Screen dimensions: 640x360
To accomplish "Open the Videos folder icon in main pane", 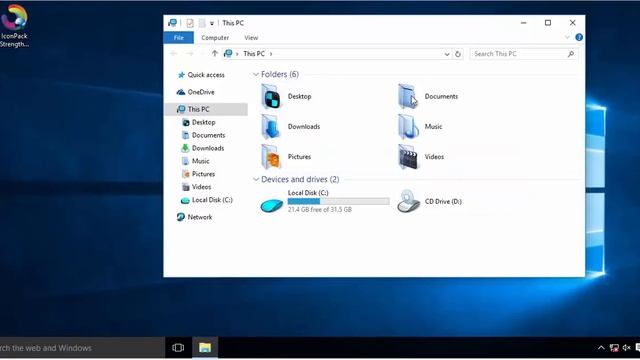I will pyautogui.click(x=408, y=157).
